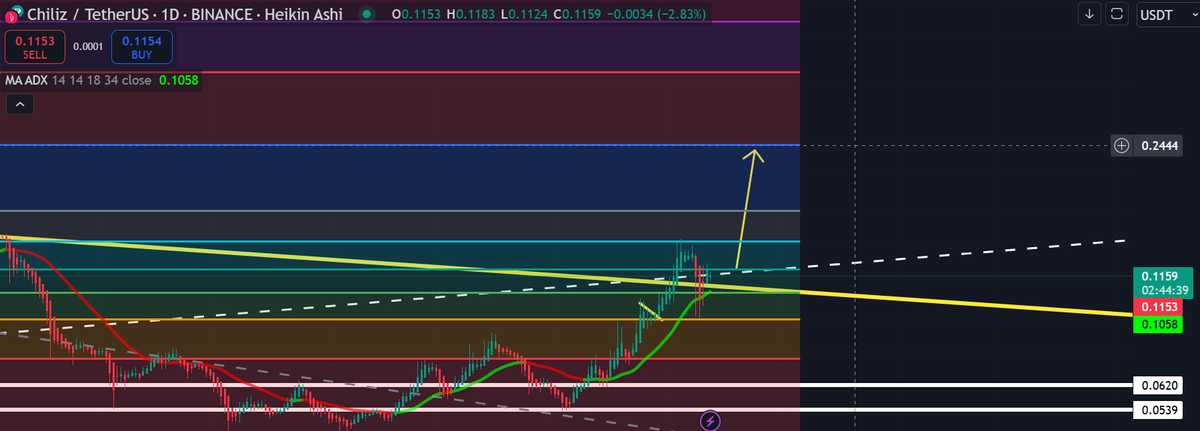Click the 0.1153 SELL button

(35, 47)
